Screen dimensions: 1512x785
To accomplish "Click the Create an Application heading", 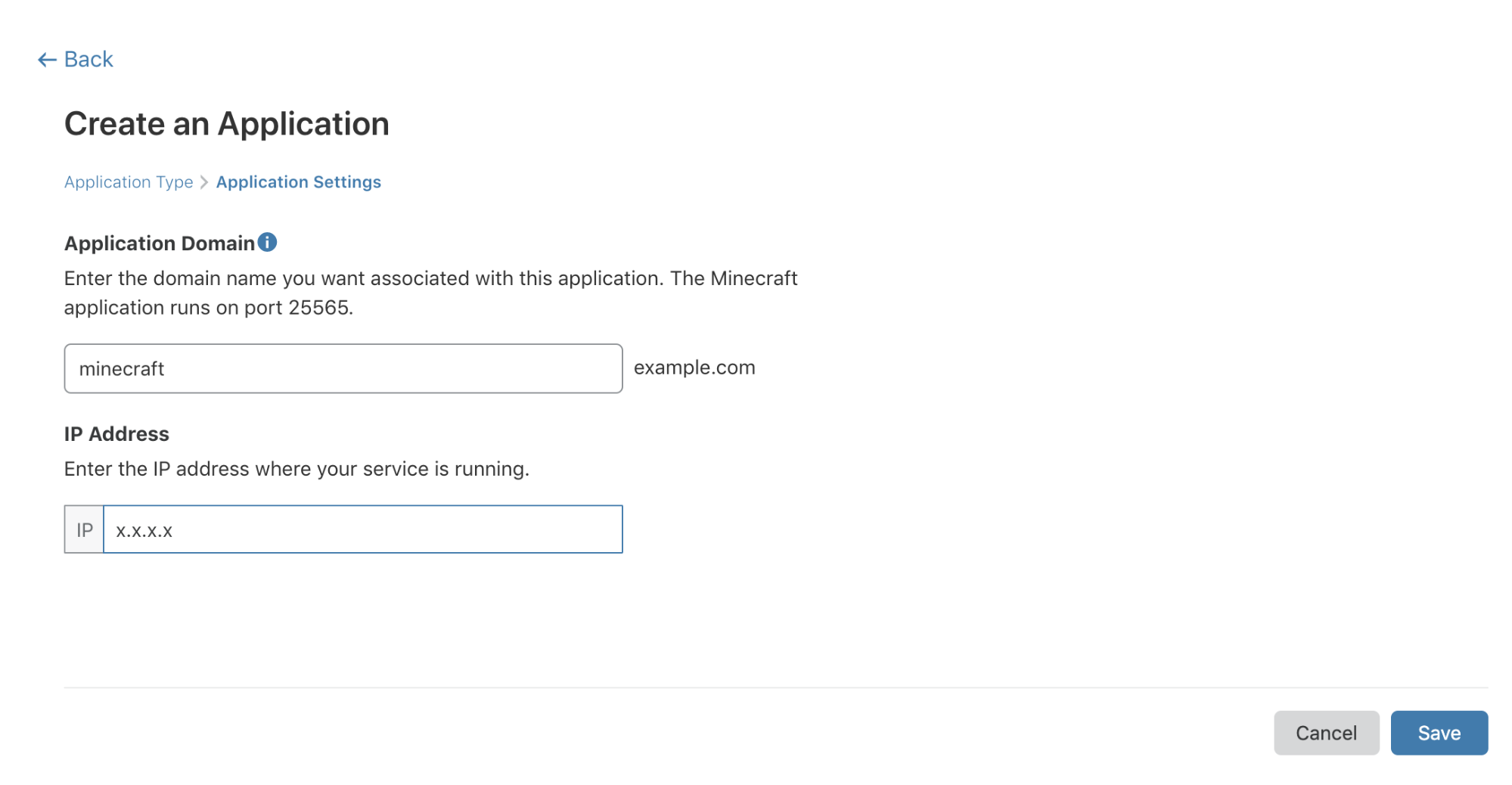I will tap(227, 124).
